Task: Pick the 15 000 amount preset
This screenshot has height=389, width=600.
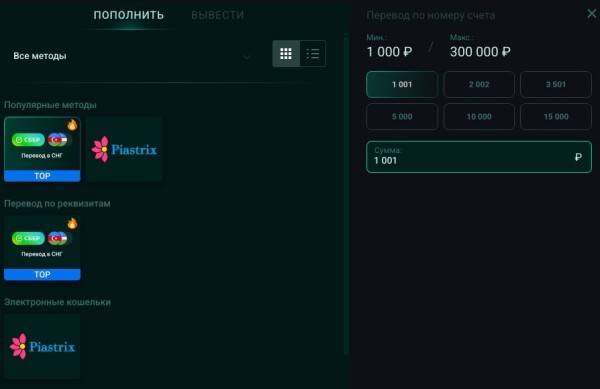Action: tap(556, 117)
